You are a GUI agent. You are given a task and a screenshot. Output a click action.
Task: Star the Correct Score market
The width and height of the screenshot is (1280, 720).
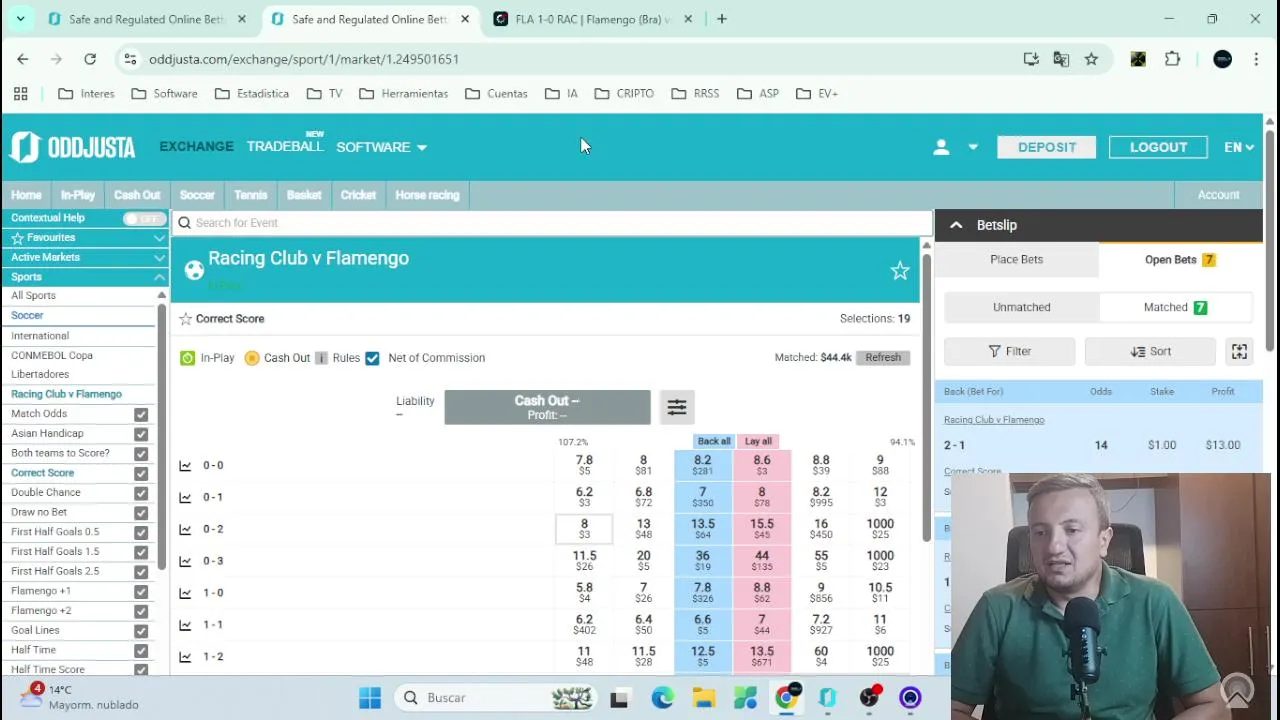[186, 319]
